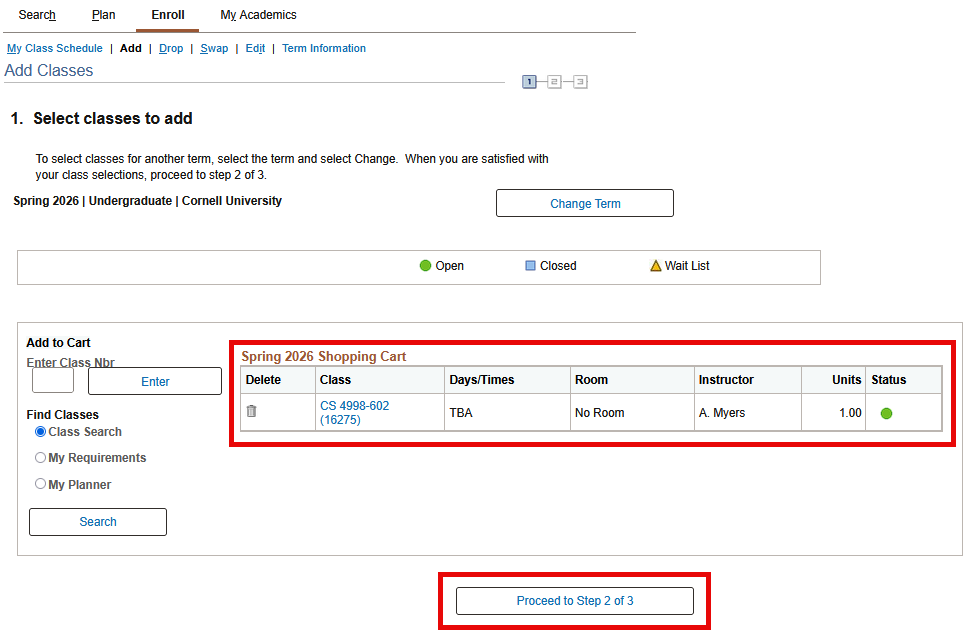Open the Search tab
Viewport: 968px width, 630px height.
pos(36,14)
